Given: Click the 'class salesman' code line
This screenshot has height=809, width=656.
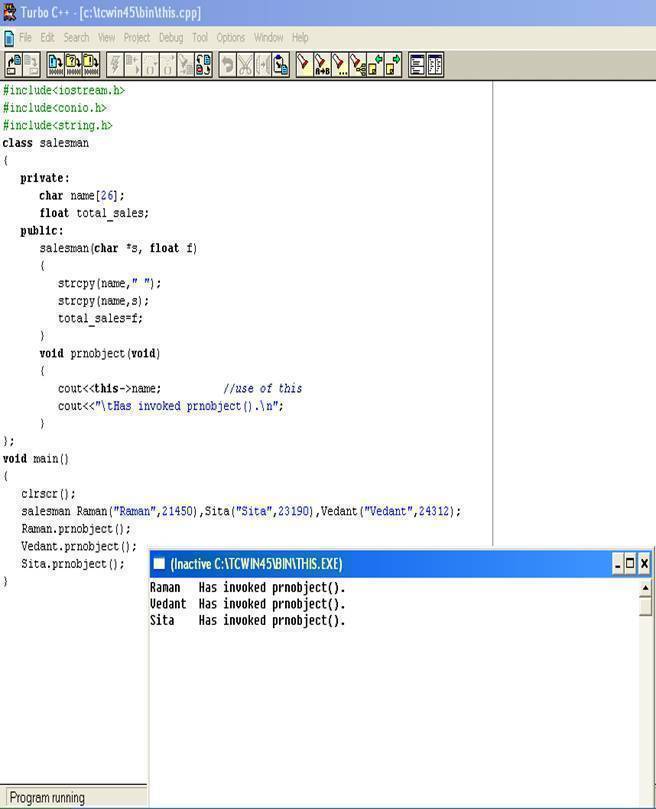Looking at the screenshot, I should [45, 143].
